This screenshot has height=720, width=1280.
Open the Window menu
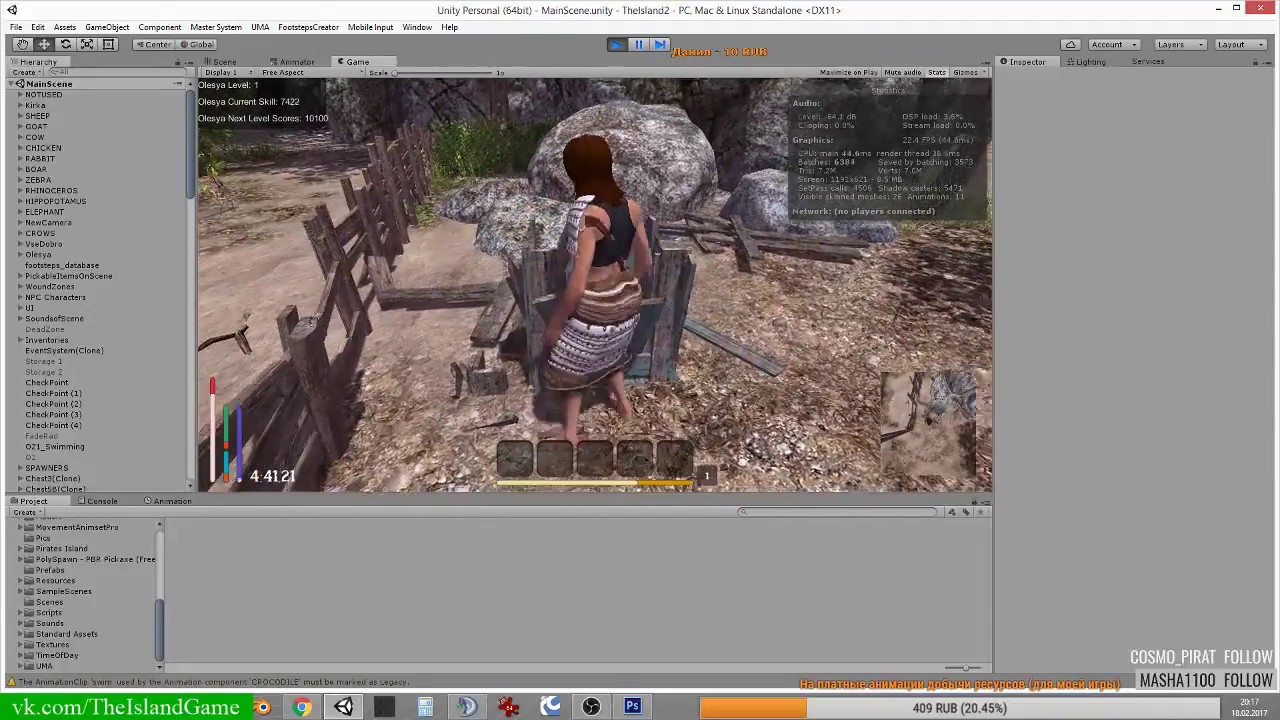pyautogui.click(x=417, y=27)
